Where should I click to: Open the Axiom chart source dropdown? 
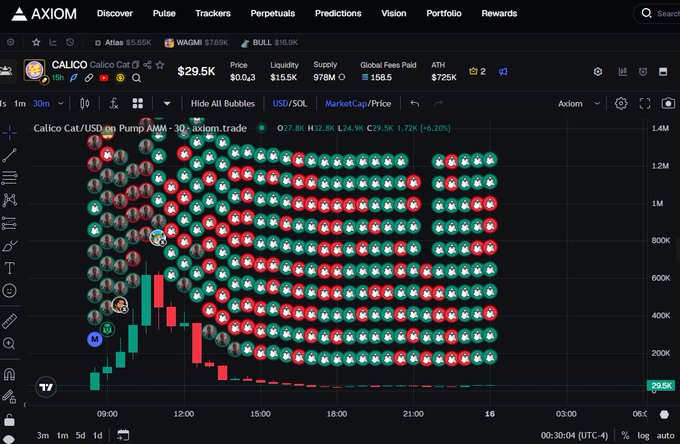coord(579,104)
